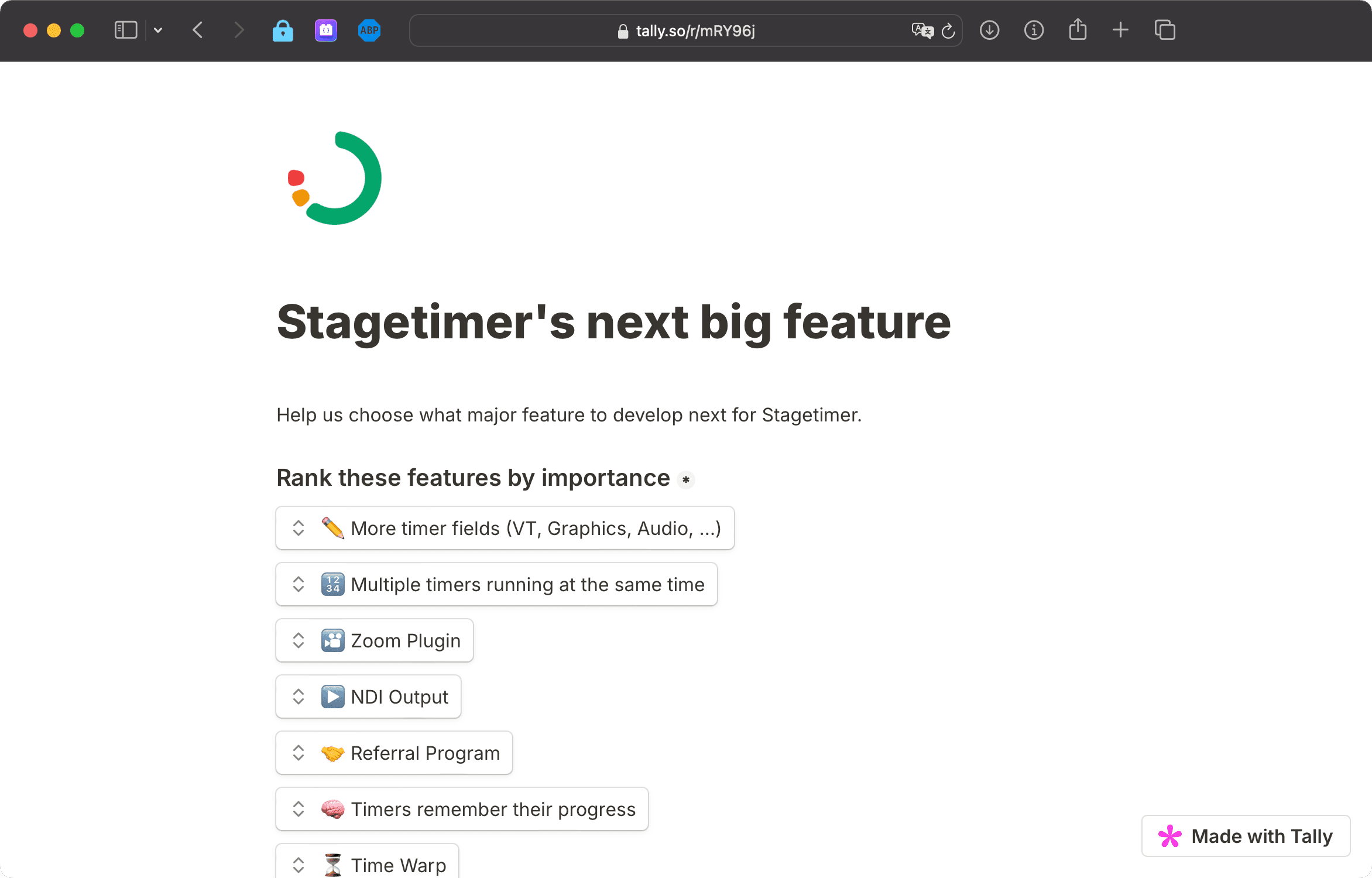The height and width of the screenshot is (878, 1372).
Task: Click the reorder arrows for Multiple timers
Action: 299,584
